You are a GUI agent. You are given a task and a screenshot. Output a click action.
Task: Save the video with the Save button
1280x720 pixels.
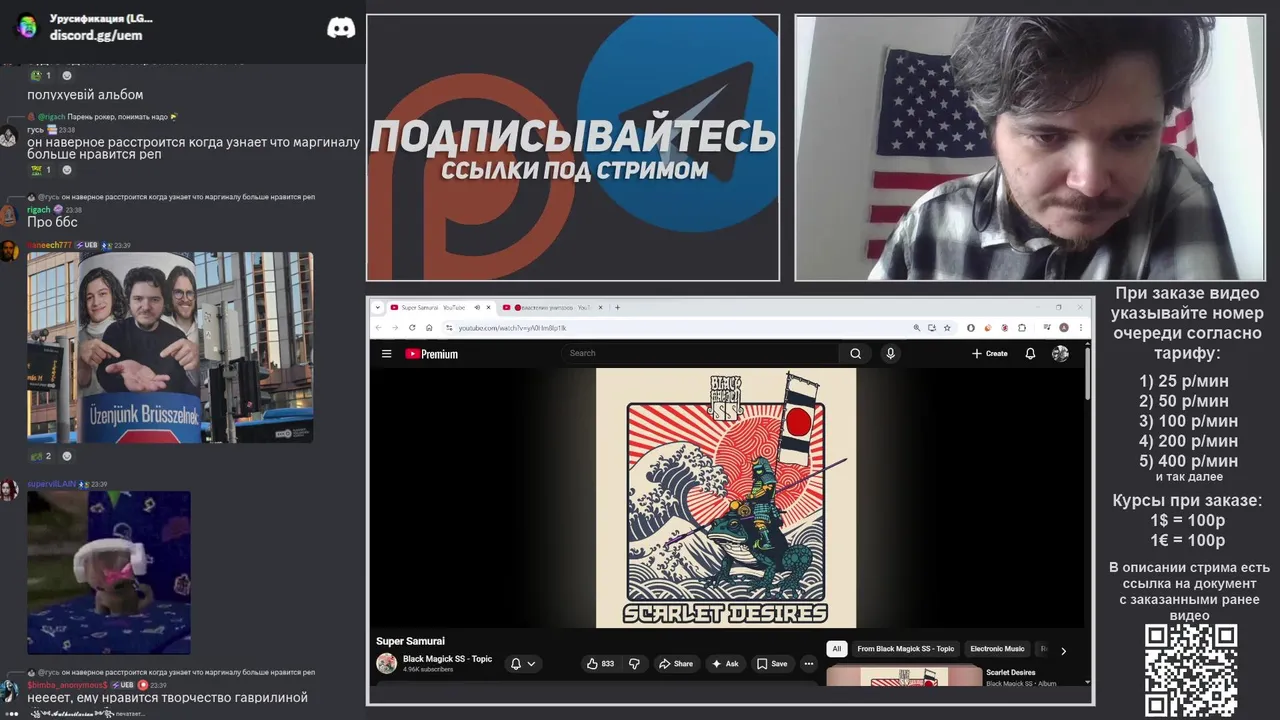(771, 663)
